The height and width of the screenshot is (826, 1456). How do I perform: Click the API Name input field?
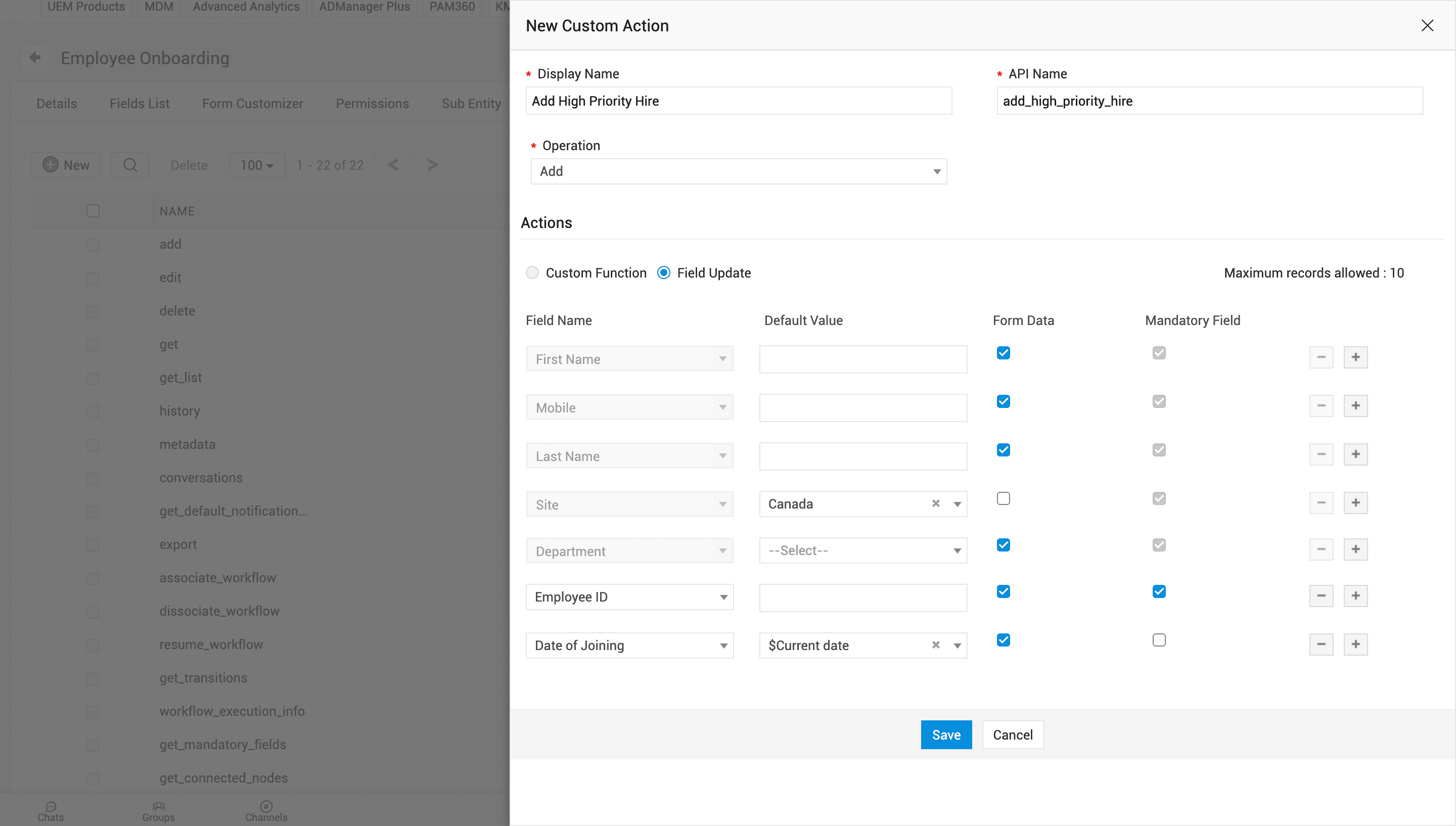[1210, 101]
